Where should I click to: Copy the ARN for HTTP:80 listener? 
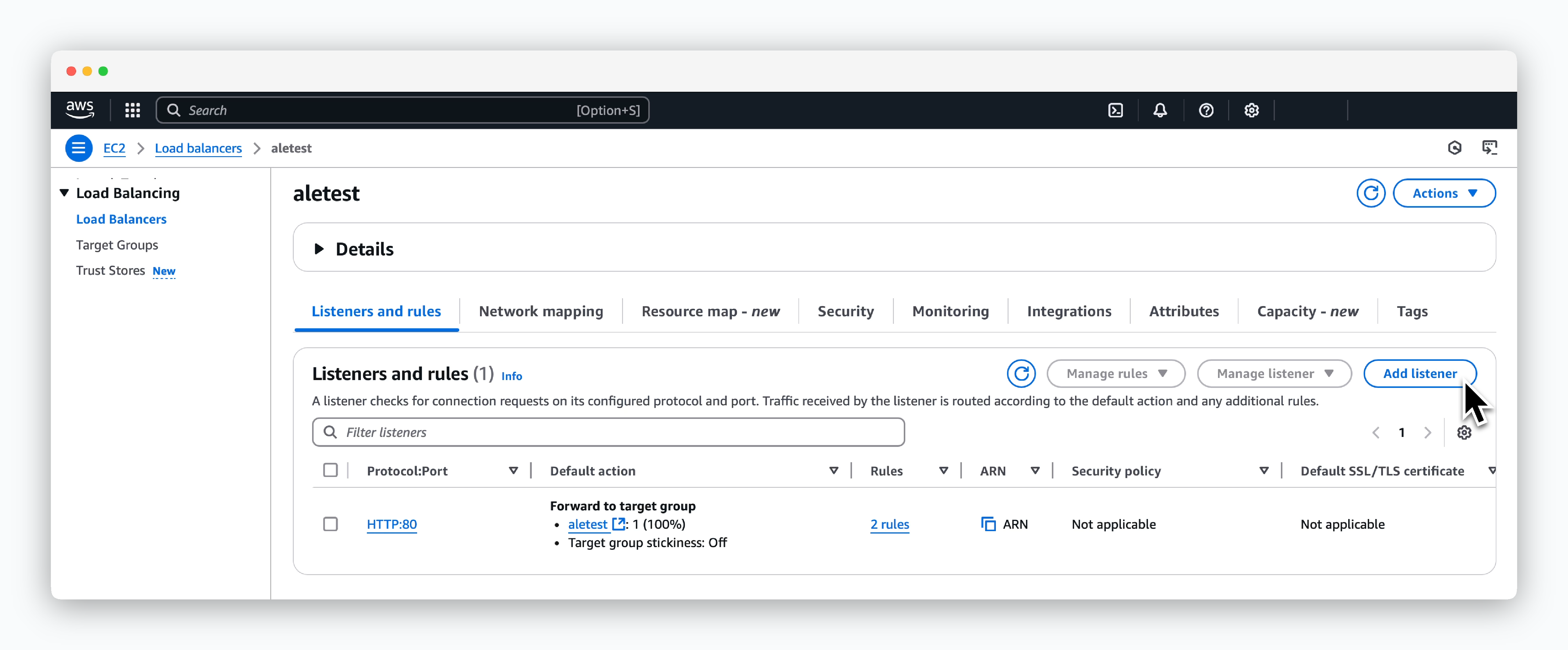pos(988,524)
